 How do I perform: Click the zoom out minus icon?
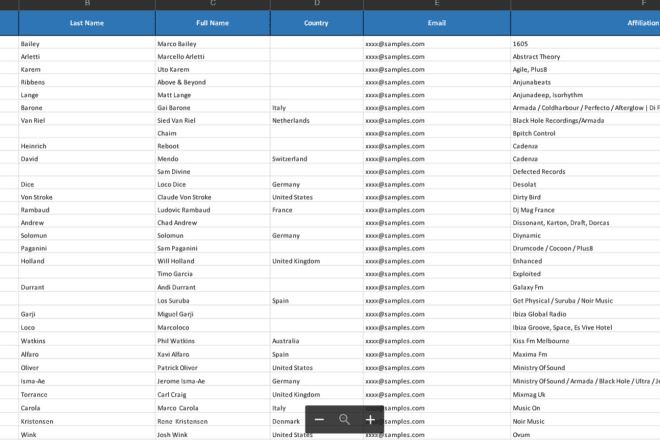click(x=319, y=419)
